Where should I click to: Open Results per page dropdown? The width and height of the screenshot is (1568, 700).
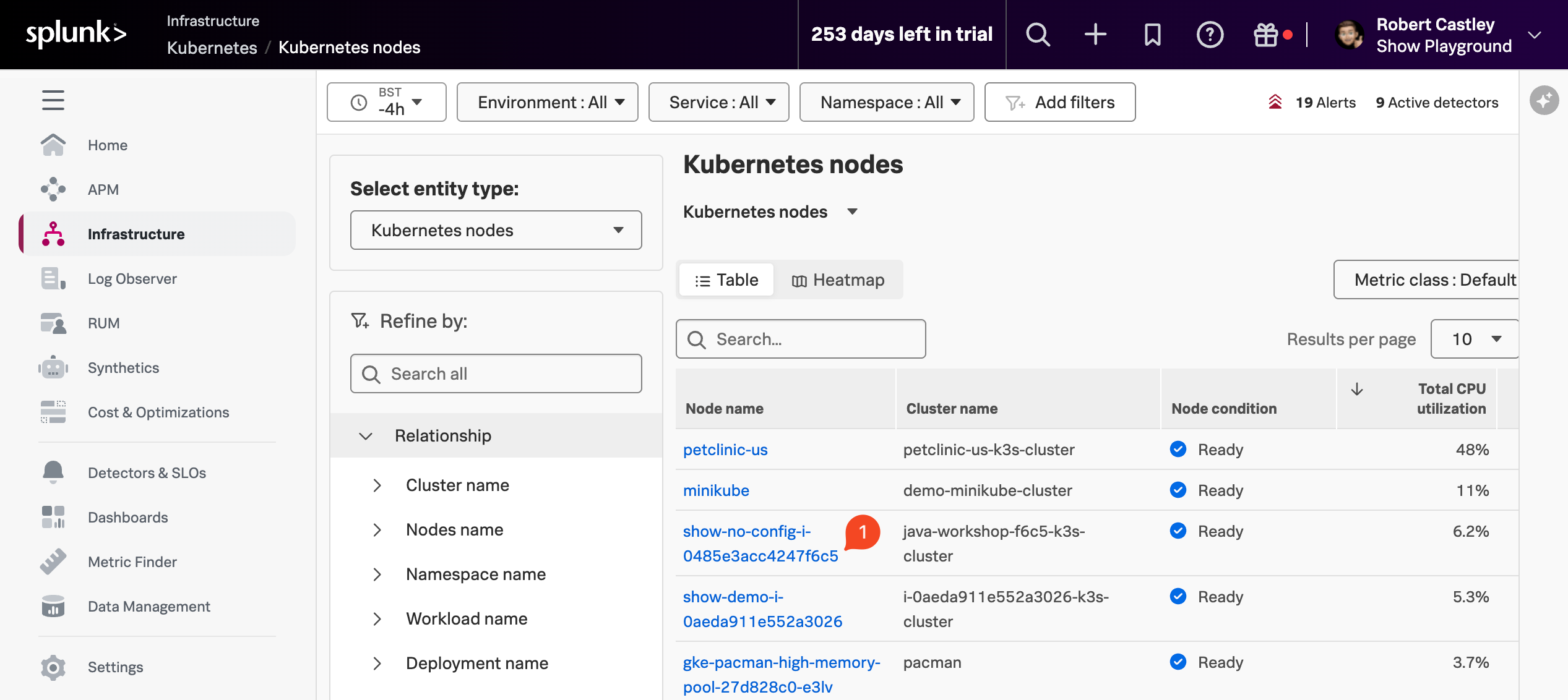pos(1475,339)
